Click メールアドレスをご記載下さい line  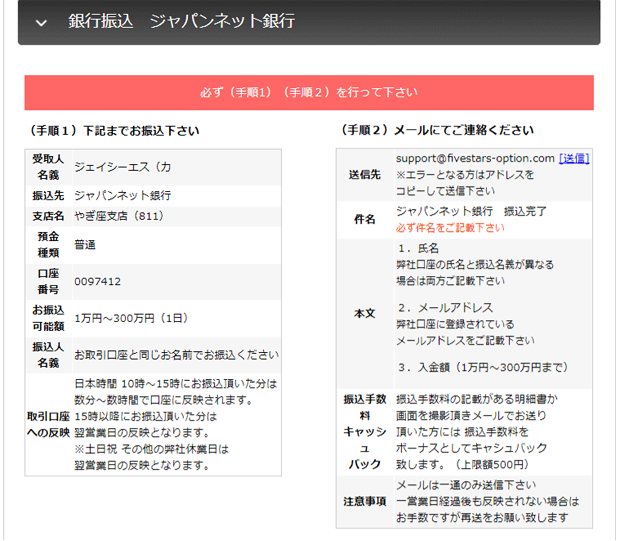click(x=465, y=340)
